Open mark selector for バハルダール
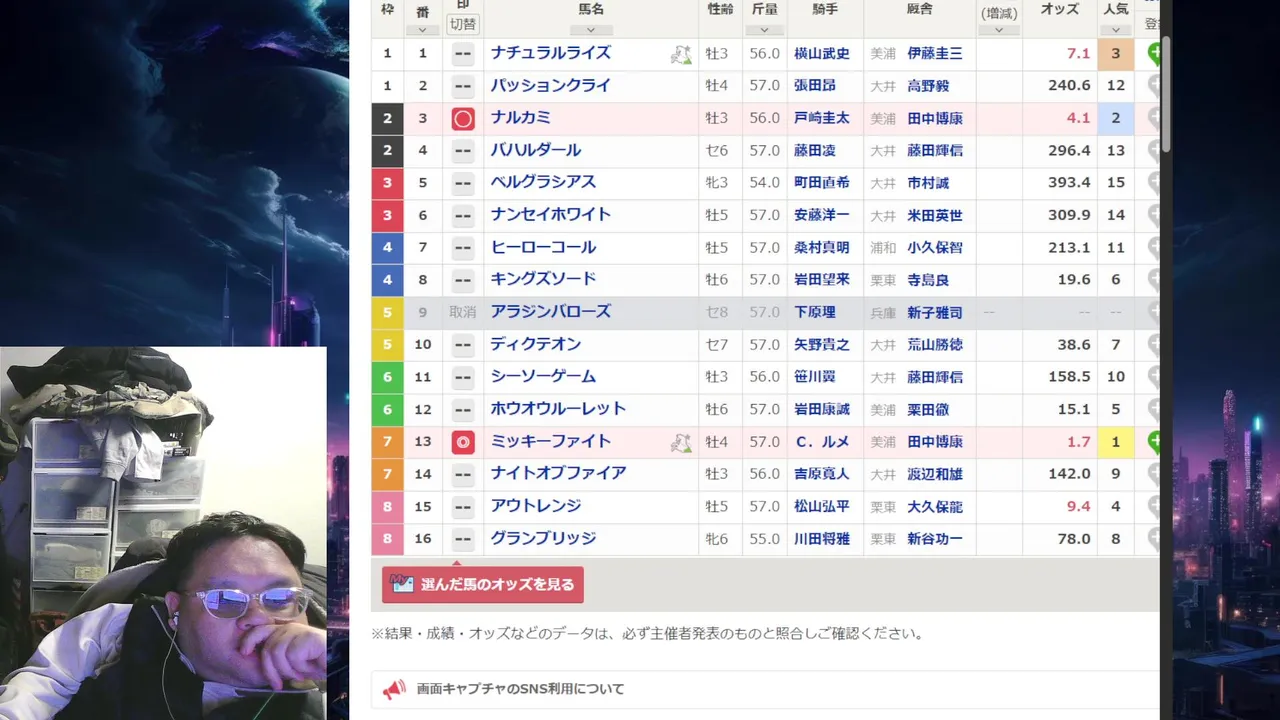The width and height of the screenshot is (1280, 720). coord(463,151)
